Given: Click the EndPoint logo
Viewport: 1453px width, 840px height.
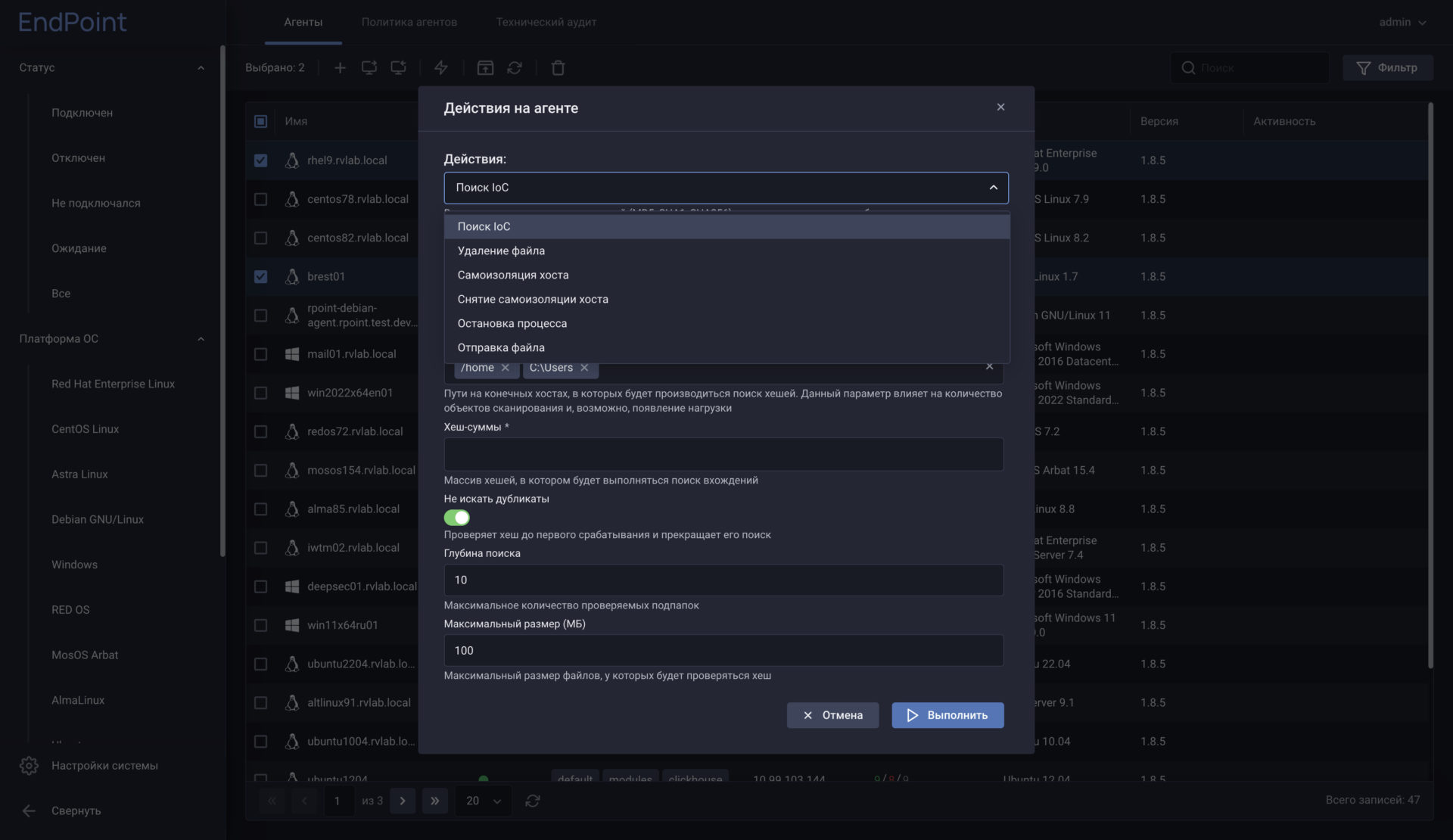Looking at the screenshot, I should click(x=72, y=22).
